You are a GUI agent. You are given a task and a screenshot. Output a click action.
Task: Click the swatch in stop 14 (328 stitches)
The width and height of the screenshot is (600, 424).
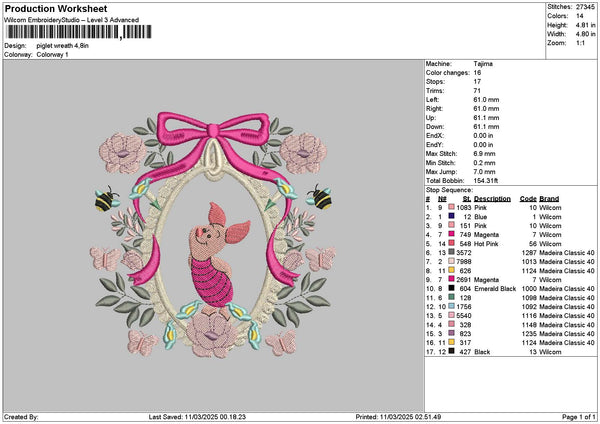[x=452, y=325]
